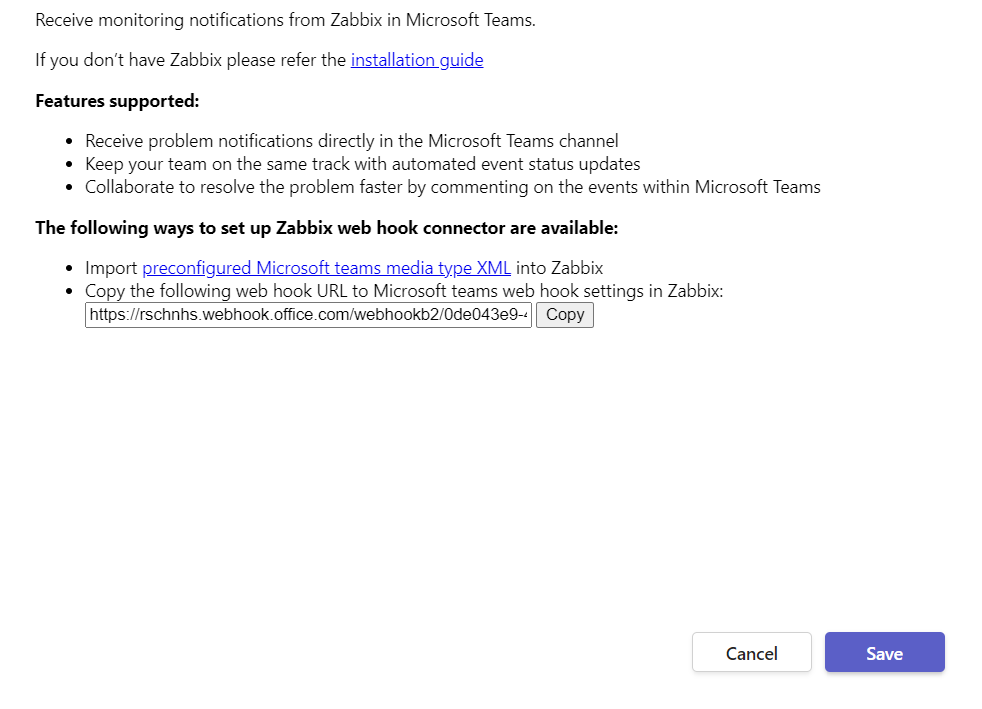The image size is (982, 709).
Task: Open the installation guide link
Action: coord(416,60)
